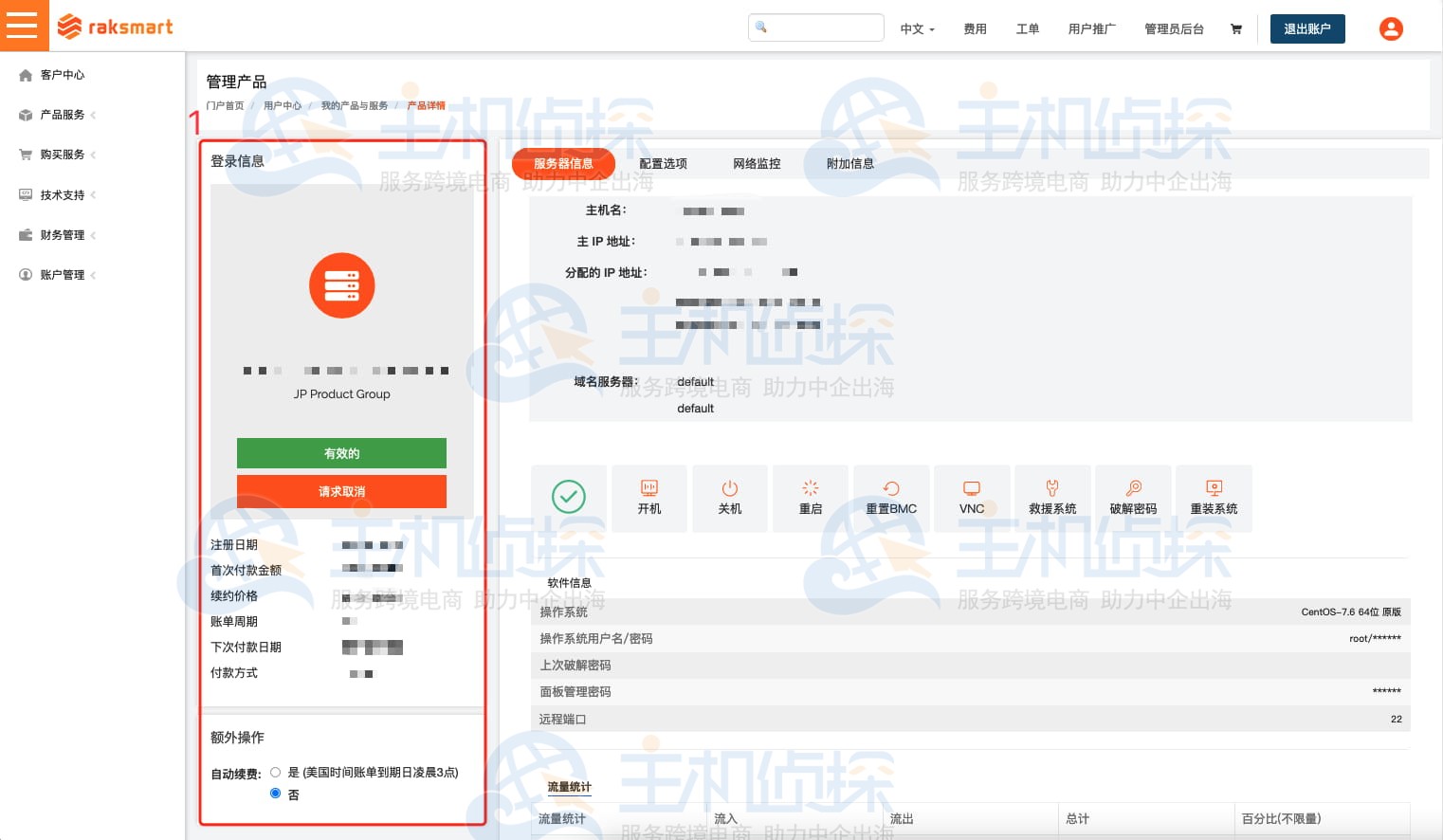Viewport: 1443px width, 840px height.
Task: Click the 退出账户 logout button
Action: tap(1307, 28)
